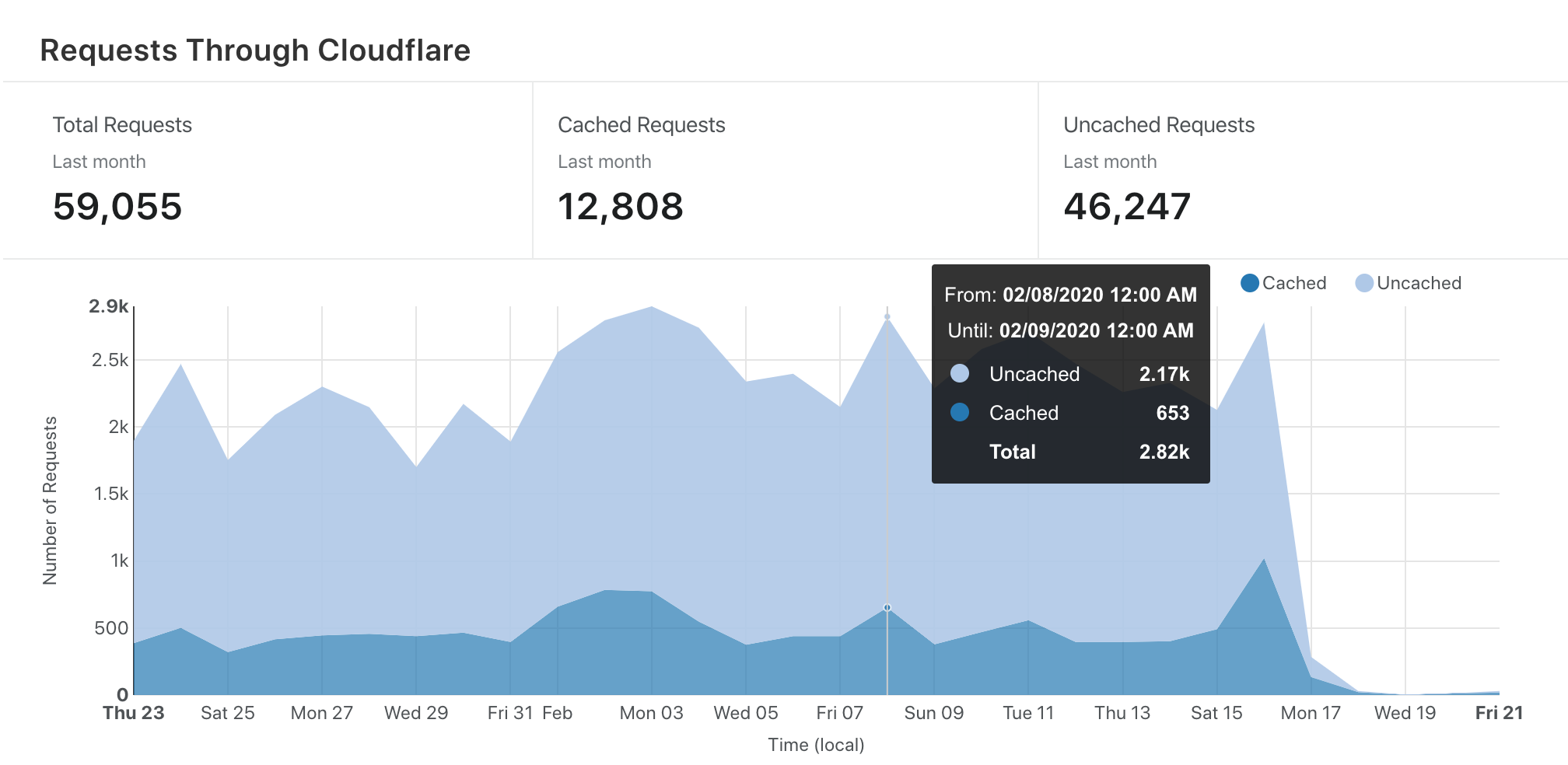This screenshot has height=765, width=1568.
Task: Click the Wed 19 x-axis label
Action: click(x=1405, y=713)
